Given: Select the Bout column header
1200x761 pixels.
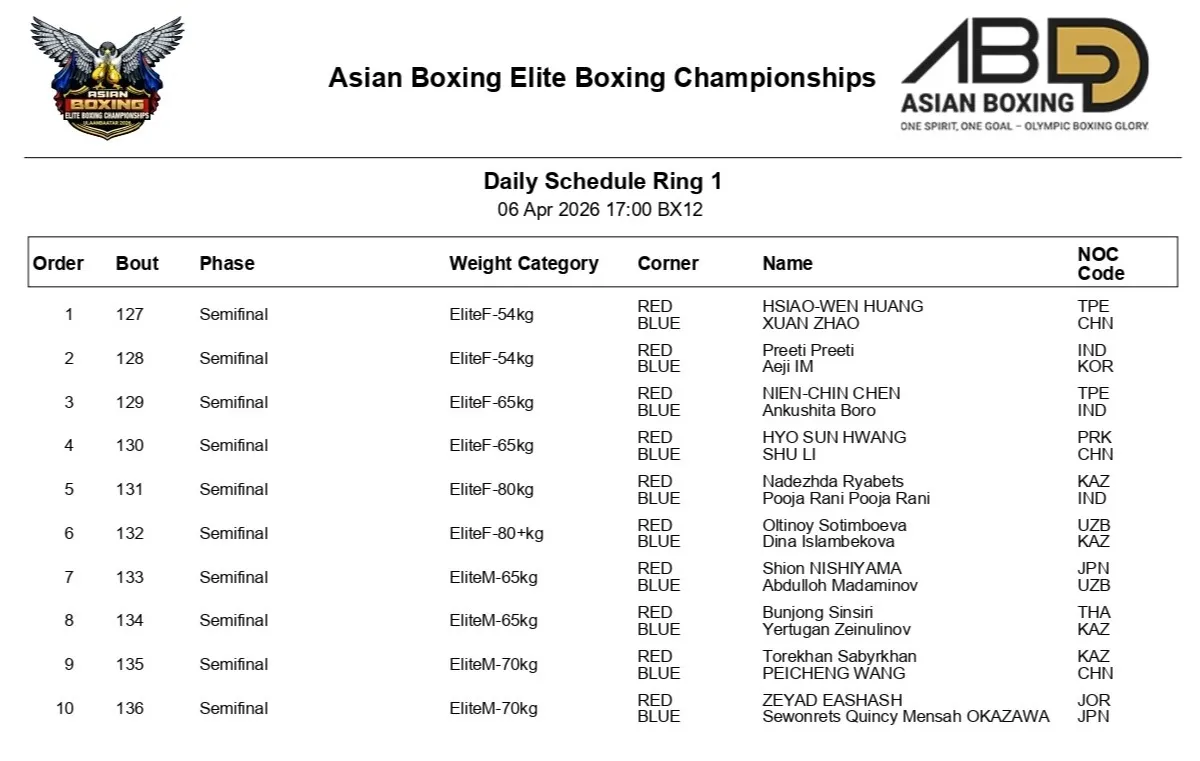Looking at the screenshot, I should [137, 263].
